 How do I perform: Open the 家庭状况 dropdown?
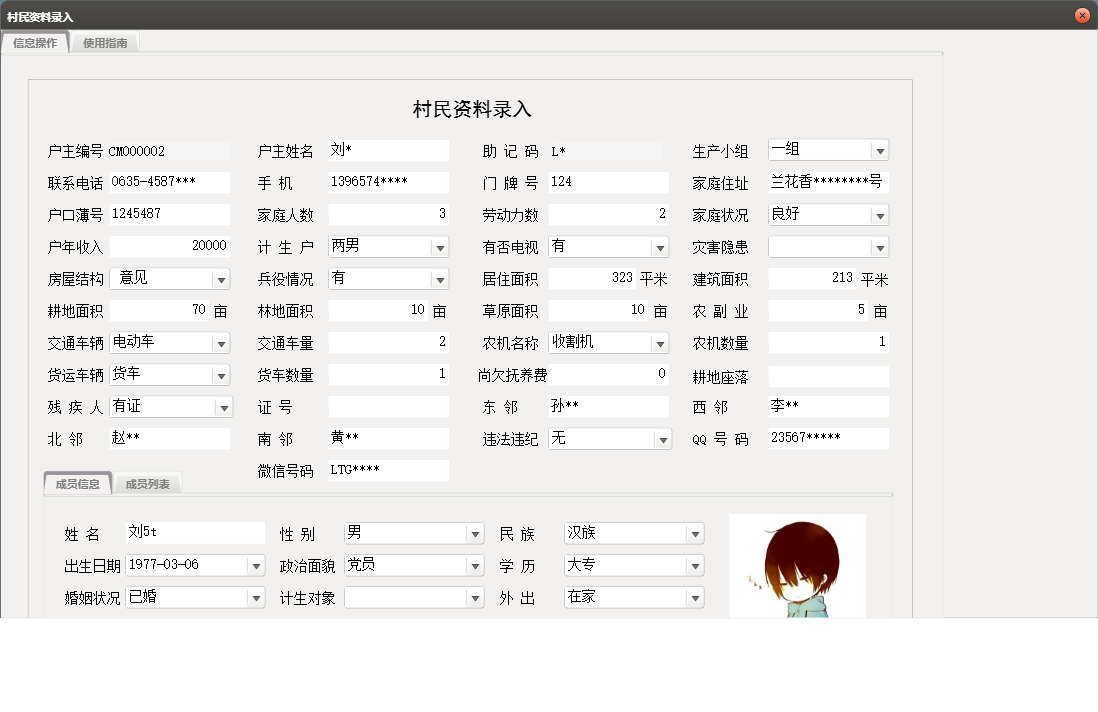pos(880,216)
